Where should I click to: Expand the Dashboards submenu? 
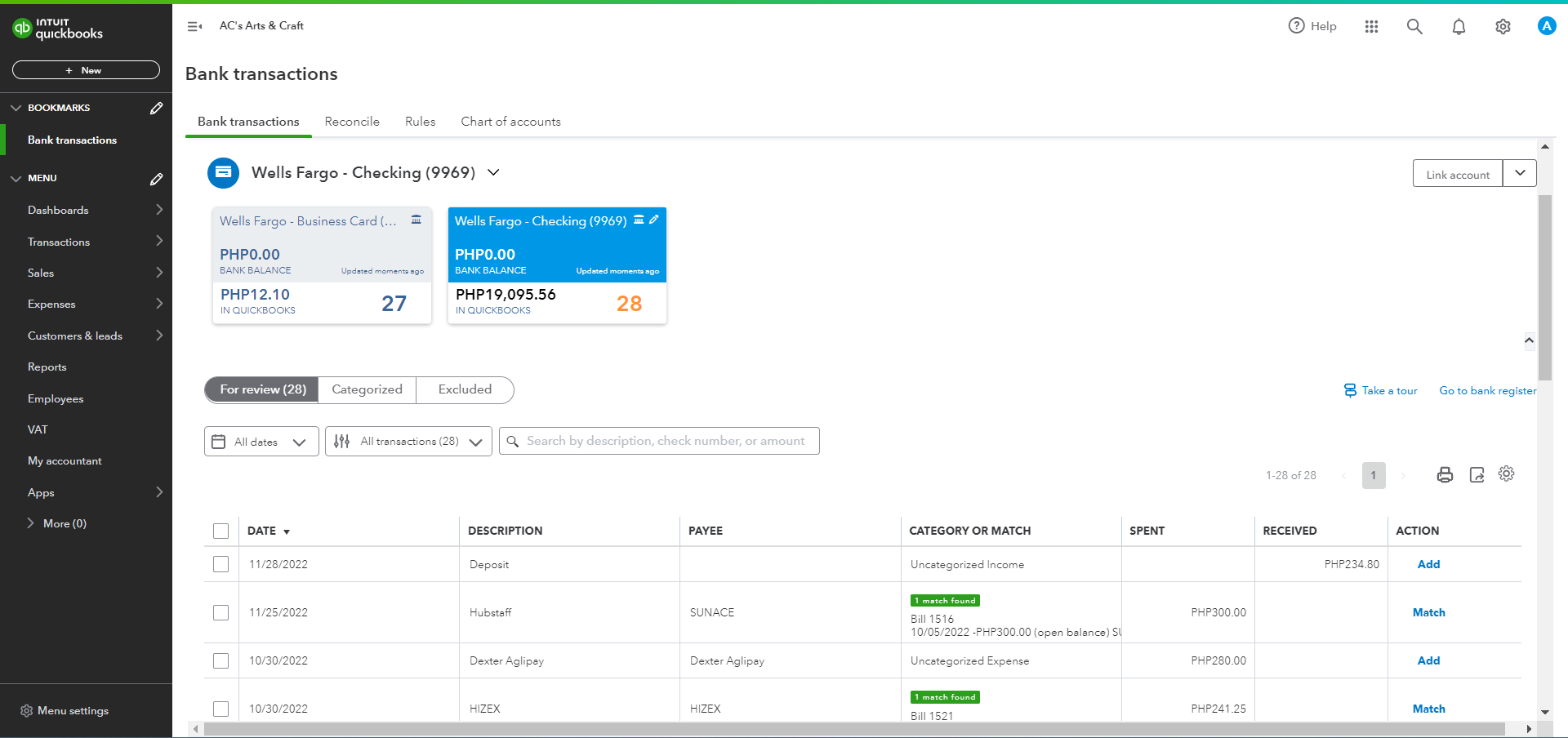click(x=159, y=210)
